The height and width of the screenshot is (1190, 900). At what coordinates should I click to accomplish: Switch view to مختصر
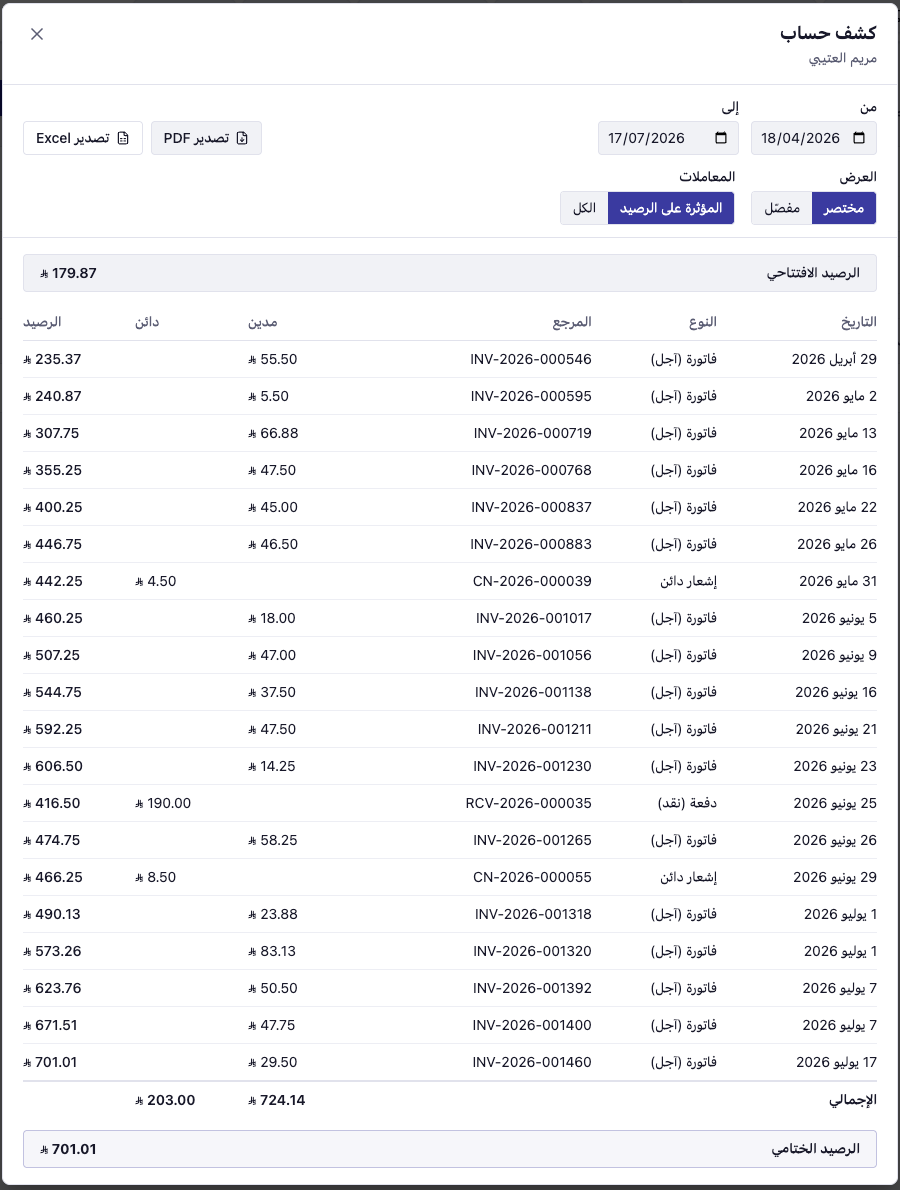click(x=844, y=208)
